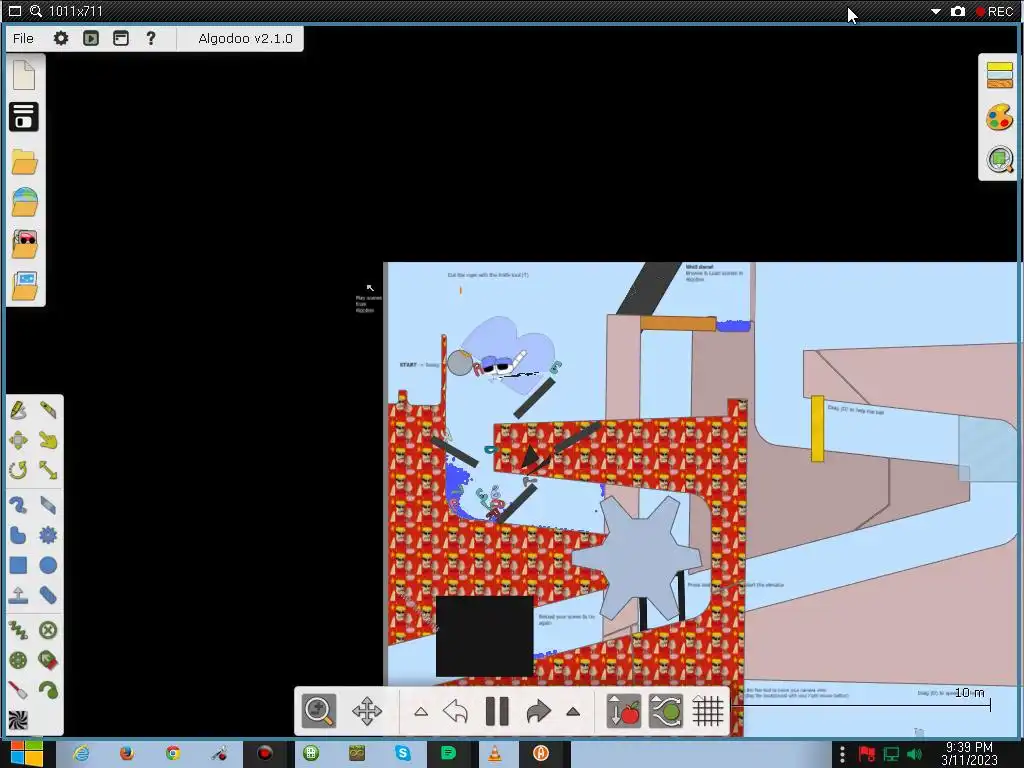
Task: Open the recorder dropdown arrow
Action: coord(935,12)
